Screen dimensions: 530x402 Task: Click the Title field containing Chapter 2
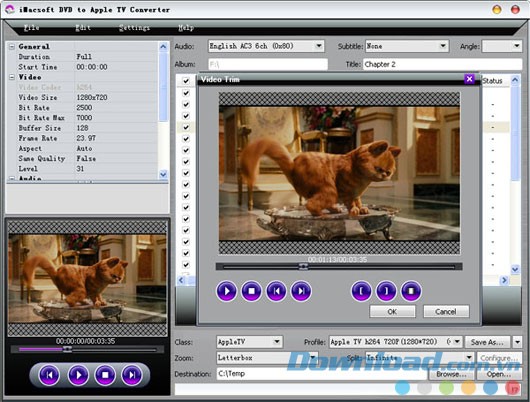[442, 64]
